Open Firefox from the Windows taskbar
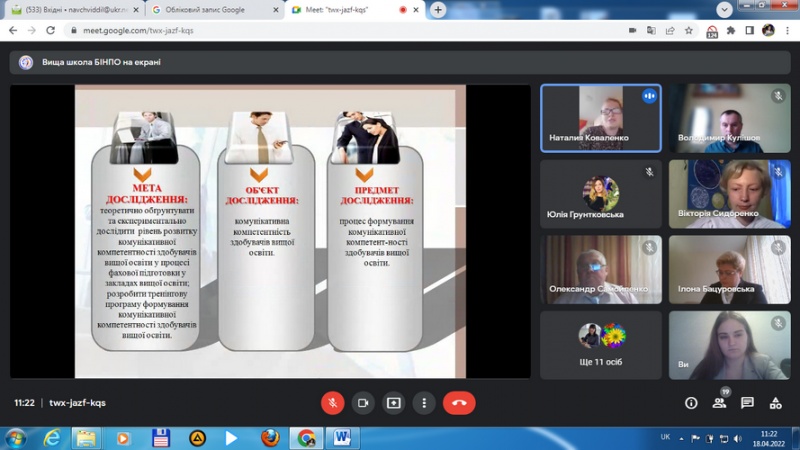The image size is (800, 450). [269, 438]
